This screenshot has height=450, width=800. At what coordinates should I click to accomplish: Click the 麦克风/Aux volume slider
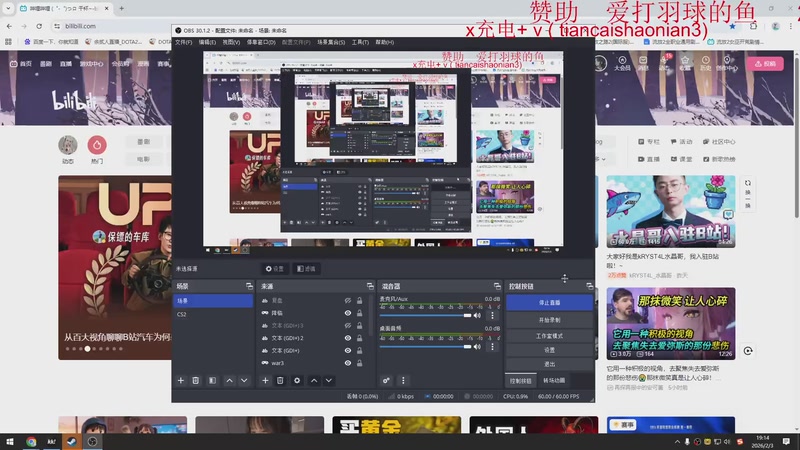point(426,316)
